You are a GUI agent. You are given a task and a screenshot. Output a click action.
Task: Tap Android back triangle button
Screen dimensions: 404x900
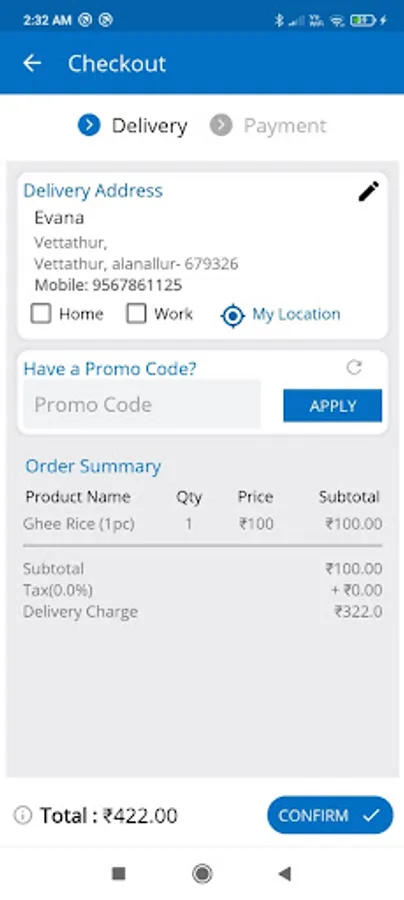click(x=285, y=874)
